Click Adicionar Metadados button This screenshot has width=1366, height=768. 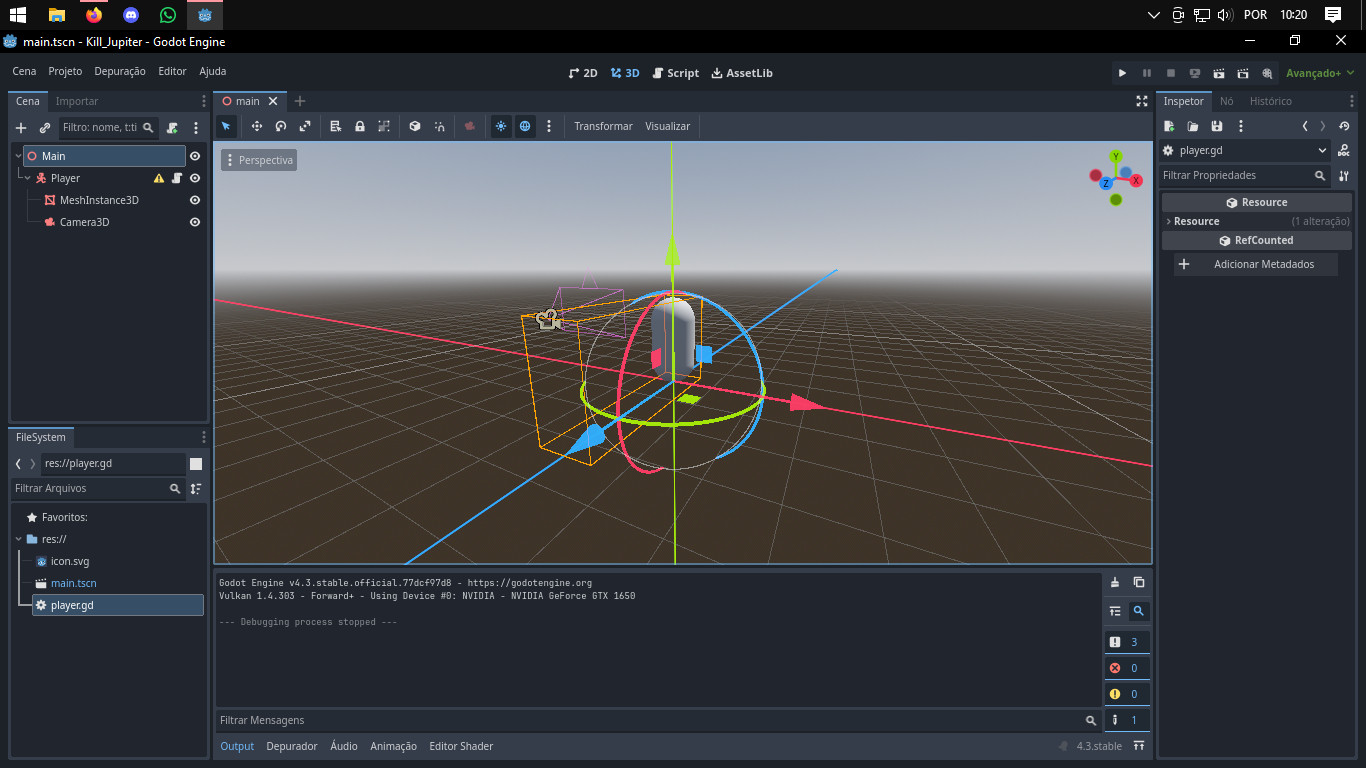point(1257,264)
